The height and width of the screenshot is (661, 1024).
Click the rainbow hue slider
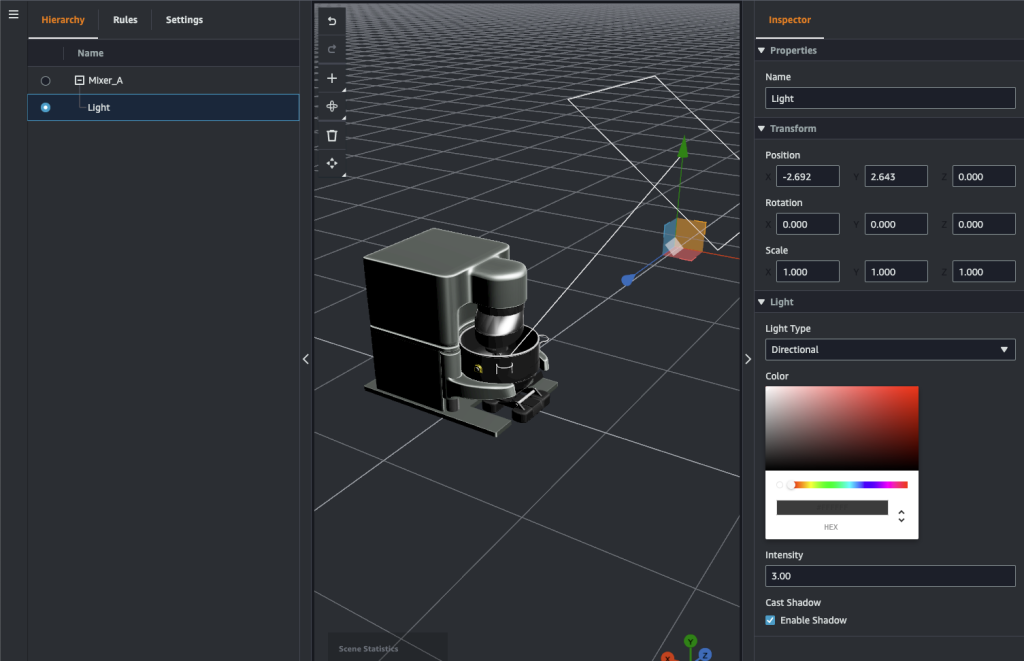[850, 485]
